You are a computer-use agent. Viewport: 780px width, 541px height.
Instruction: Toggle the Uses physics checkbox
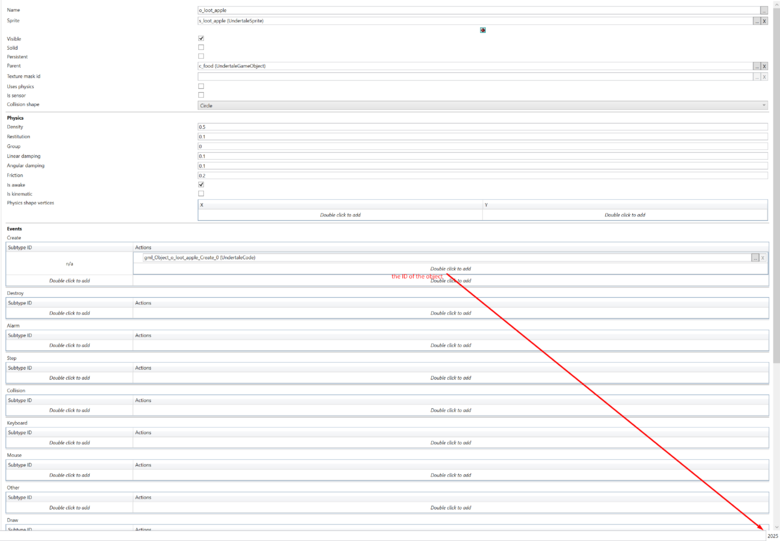click(201, 86)
